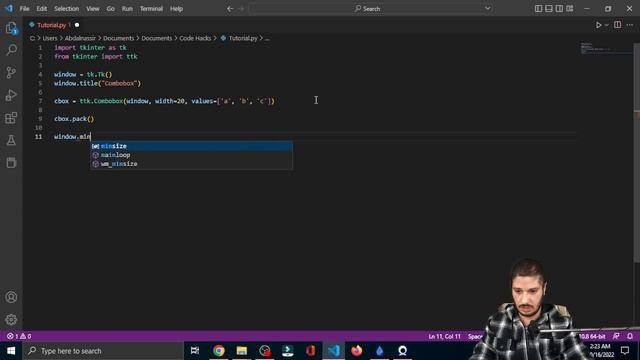This screenshot has height=360, width=640.
Task: Click Ln 11, Col 11 status entry
Action: (x=444, y=336)
